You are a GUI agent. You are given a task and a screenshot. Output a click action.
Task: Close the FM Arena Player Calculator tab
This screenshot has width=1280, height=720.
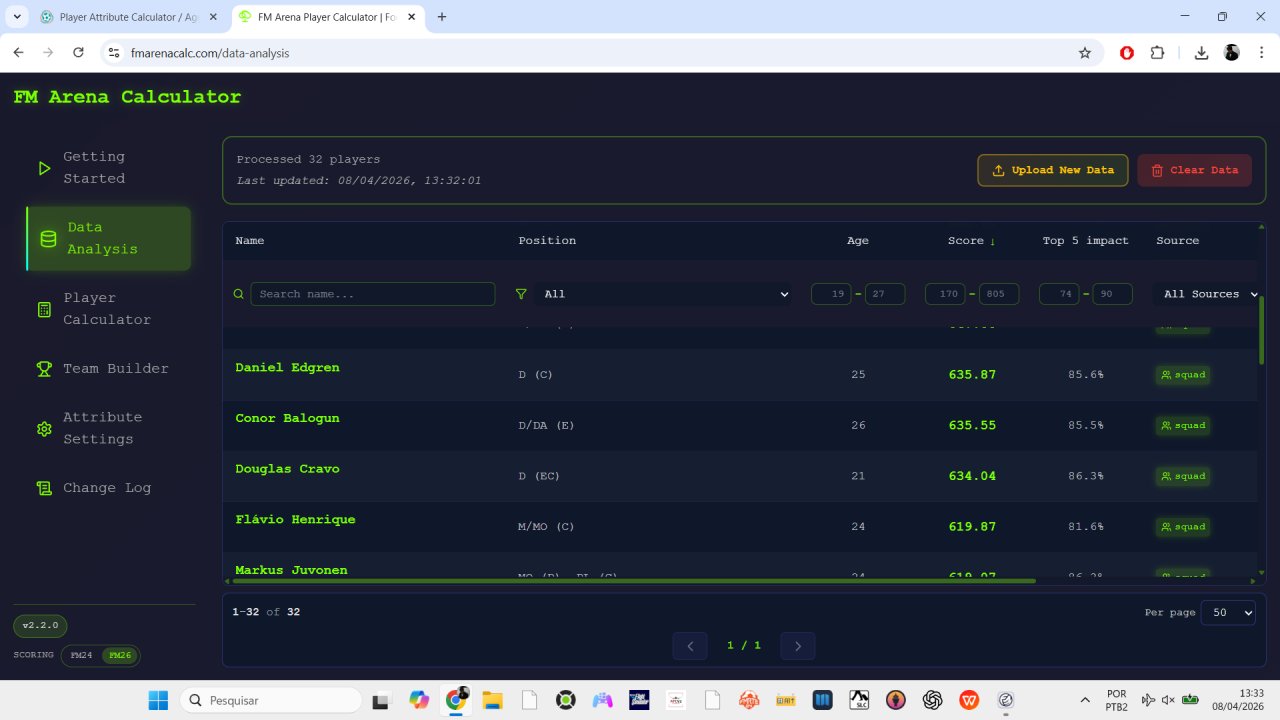411,17
